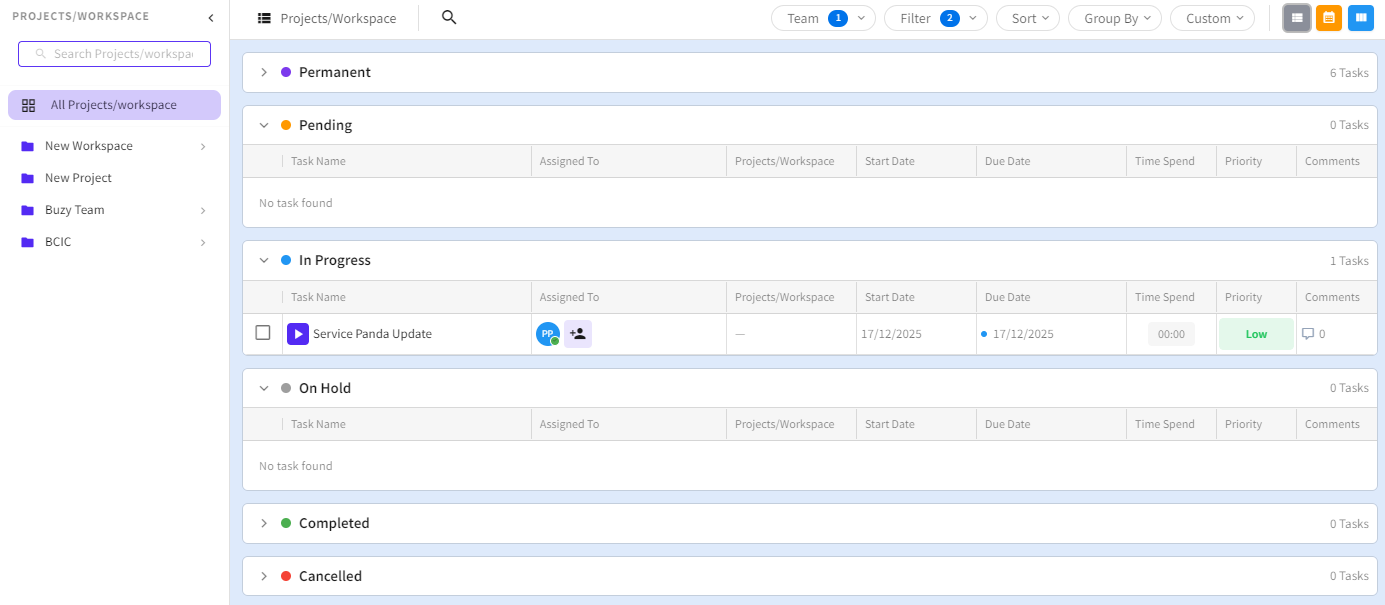Open the Custom dropdown
The height and width of the screenshot is (605, 1385).
(1212, 18)
